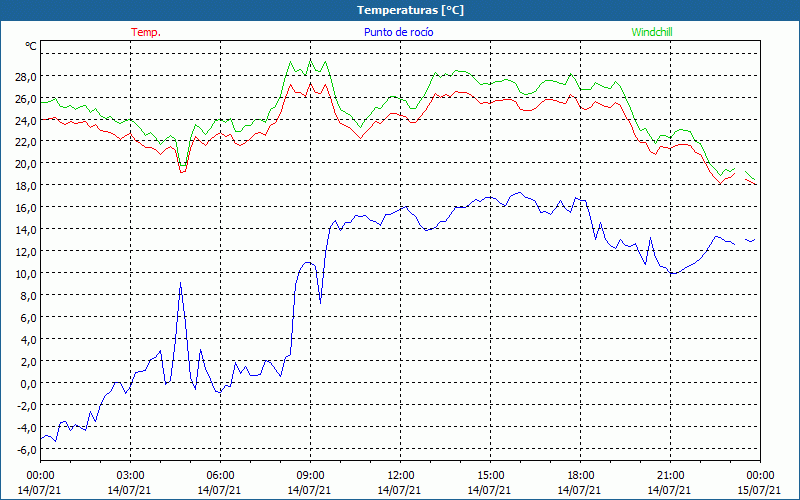Click the 26,0 y-axis value
This screenshot has width=800, height=500.
(26, 98)
